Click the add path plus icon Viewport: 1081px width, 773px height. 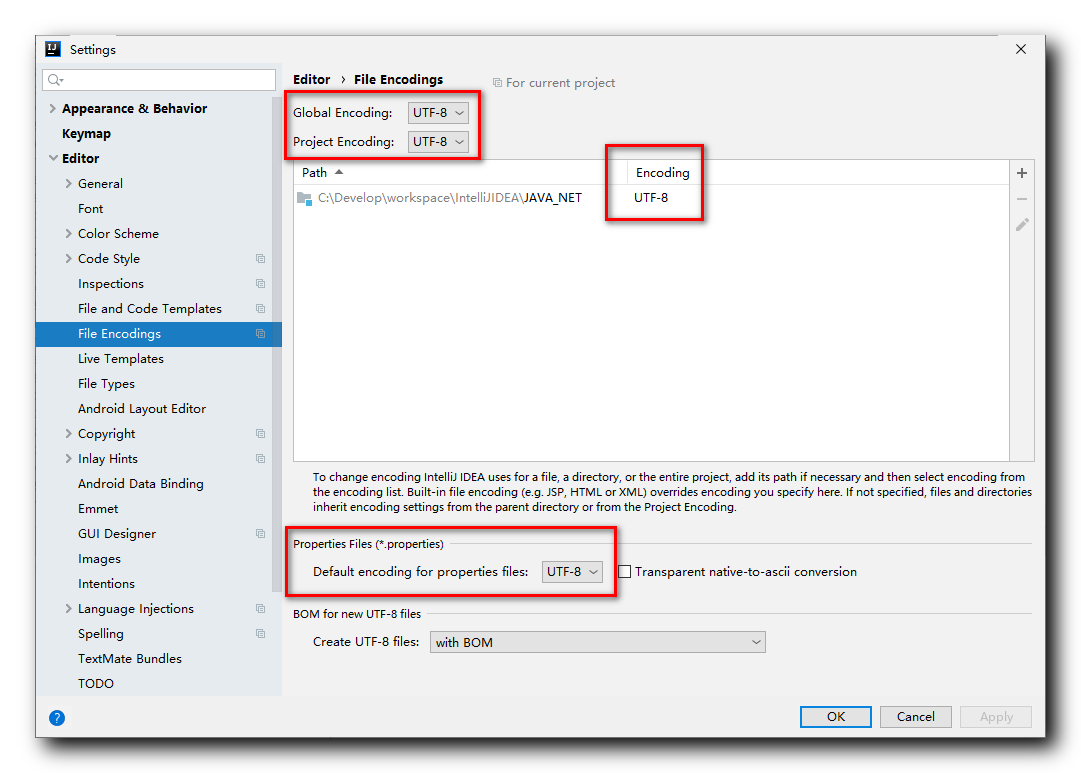click(1022, 173)
